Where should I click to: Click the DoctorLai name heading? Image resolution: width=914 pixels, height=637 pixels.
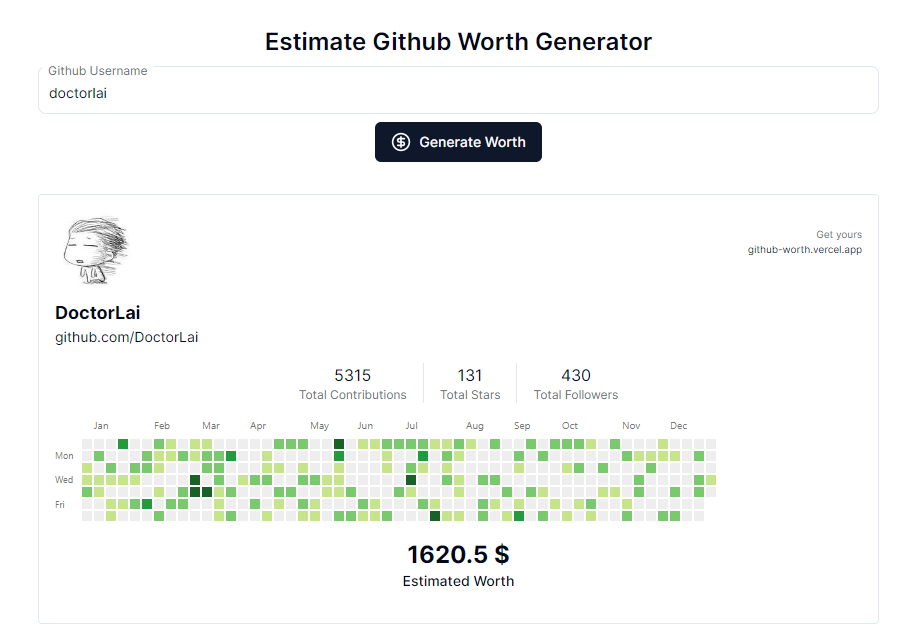98,313
